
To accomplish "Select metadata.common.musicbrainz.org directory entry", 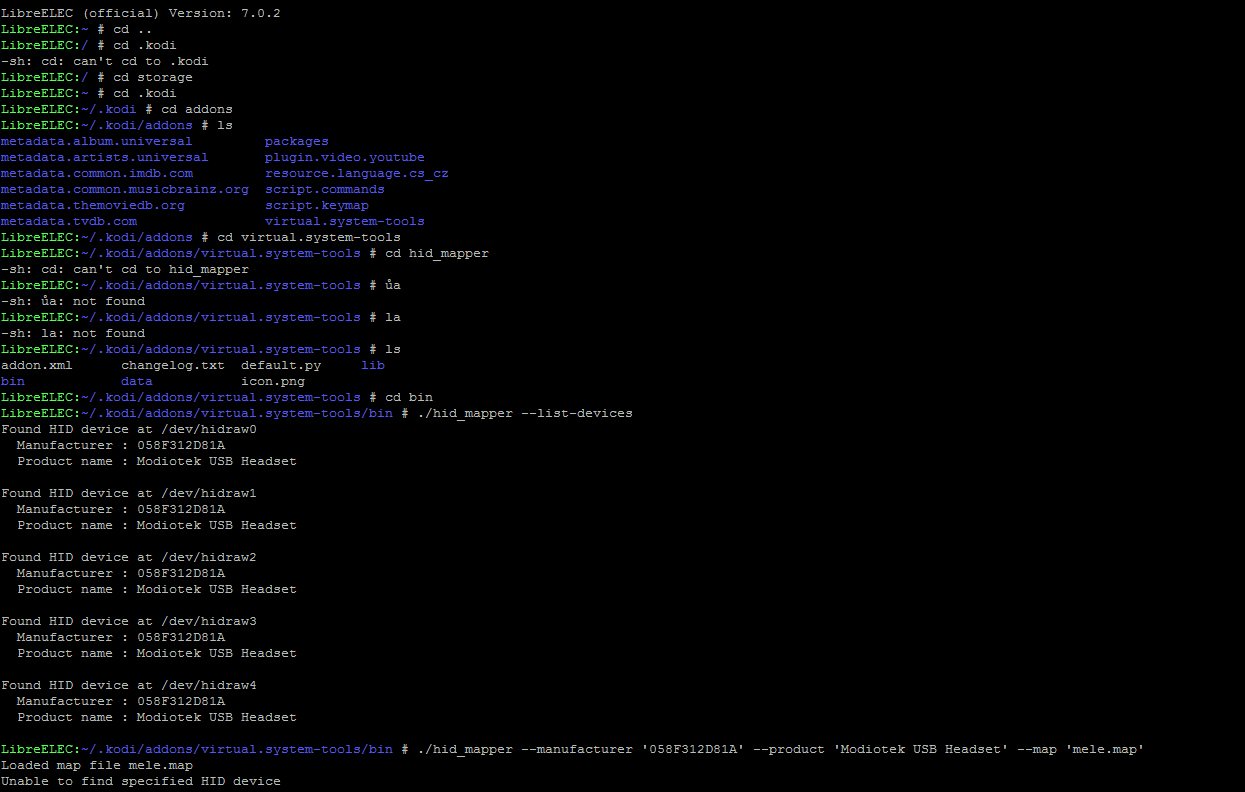I will point(124,189).
